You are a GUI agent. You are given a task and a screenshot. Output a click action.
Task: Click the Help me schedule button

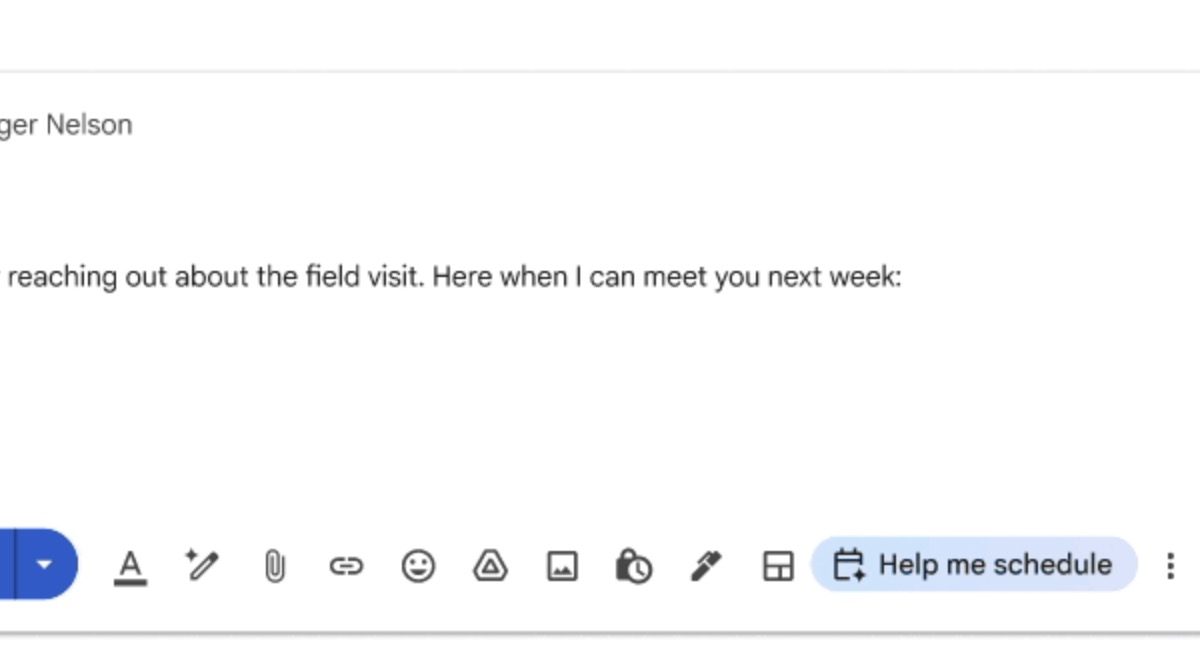pos(974,565)
